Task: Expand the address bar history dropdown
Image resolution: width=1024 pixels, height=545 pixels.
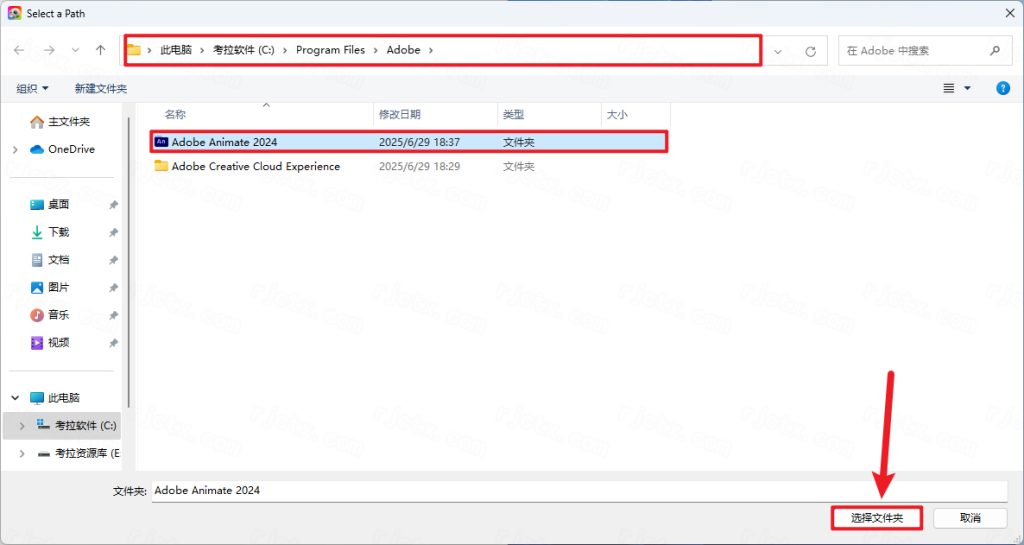Action: [x=780, y=50]
